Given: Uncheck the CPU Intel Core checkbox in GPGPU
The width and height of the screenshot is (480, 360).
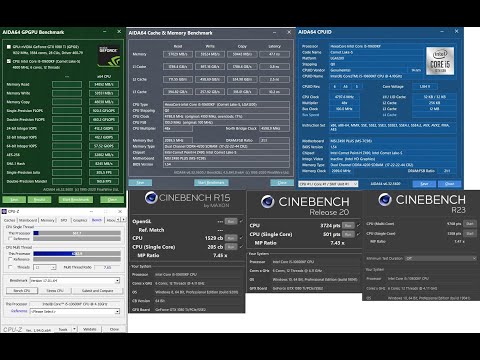Looking at the screenshot, I should pyautogui.click(x=9, y=61).
